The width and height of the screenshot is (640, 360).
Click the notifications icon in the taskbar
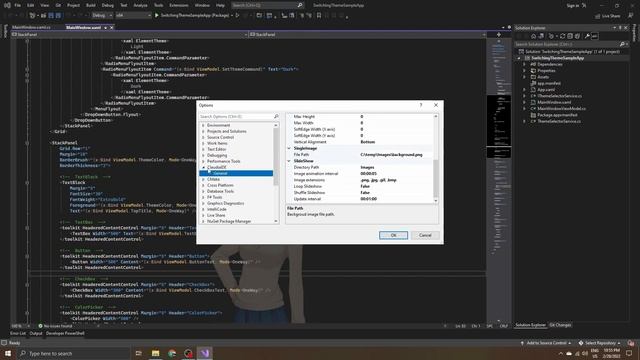(629, 353)
